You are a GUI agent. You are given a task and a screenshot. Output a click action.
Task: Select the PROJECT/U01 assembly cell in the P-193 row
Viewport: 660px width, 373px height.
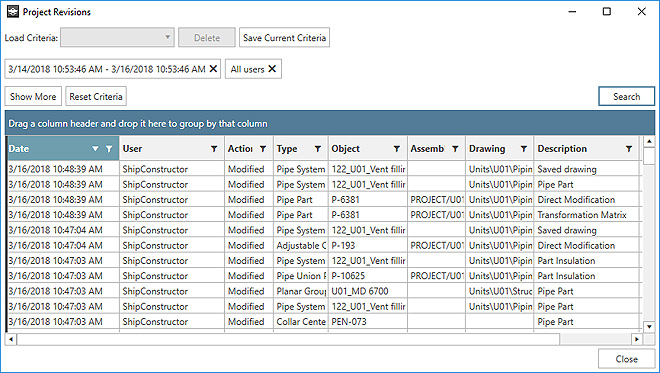tap(436, 245)
